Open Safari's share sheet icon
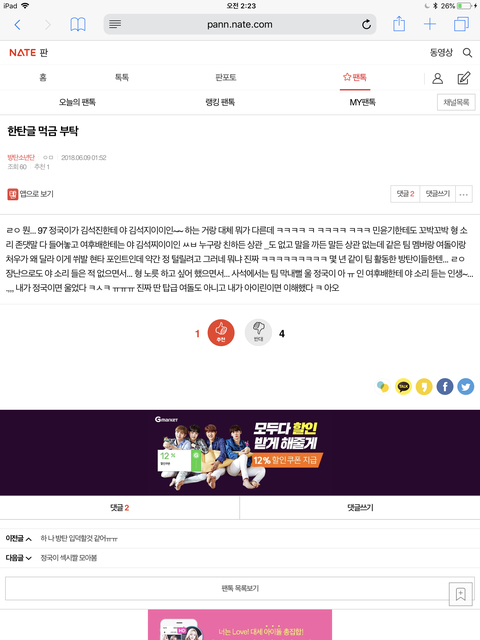Screen dimensions: 480x640 [399, 24]
